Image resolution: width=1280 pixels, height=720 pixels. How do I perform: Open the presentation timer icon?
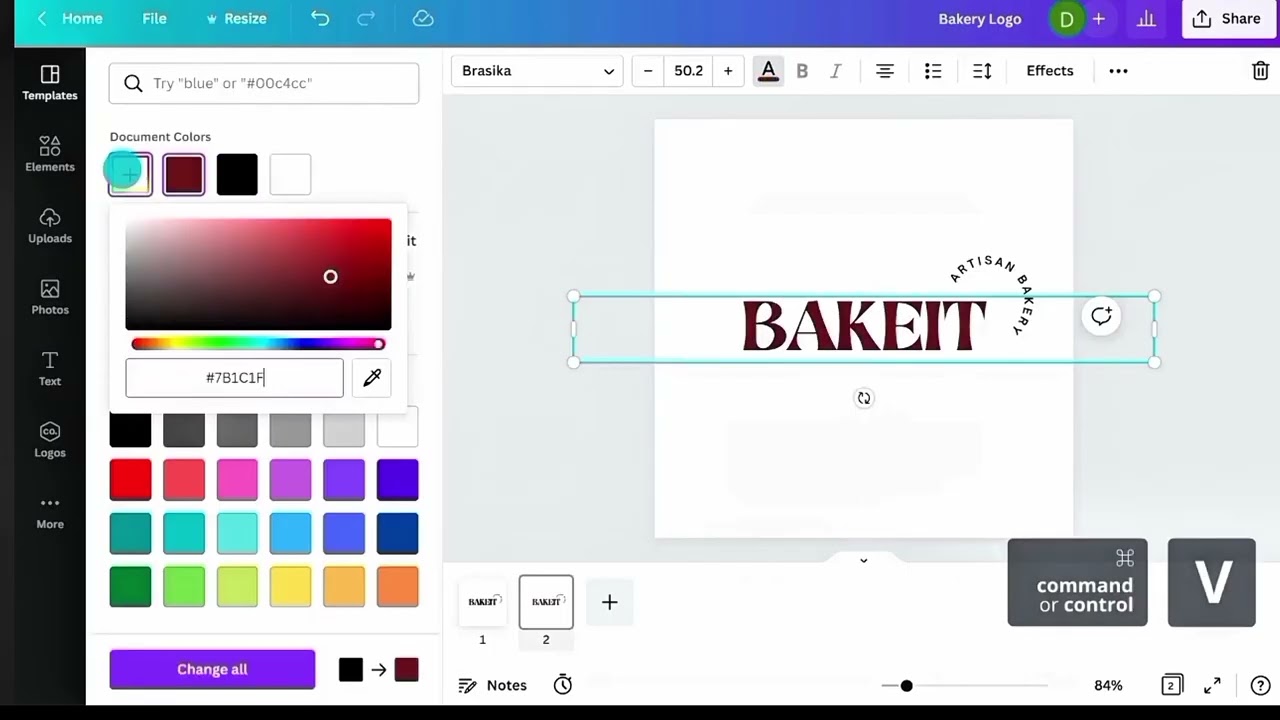click(563, 685)
